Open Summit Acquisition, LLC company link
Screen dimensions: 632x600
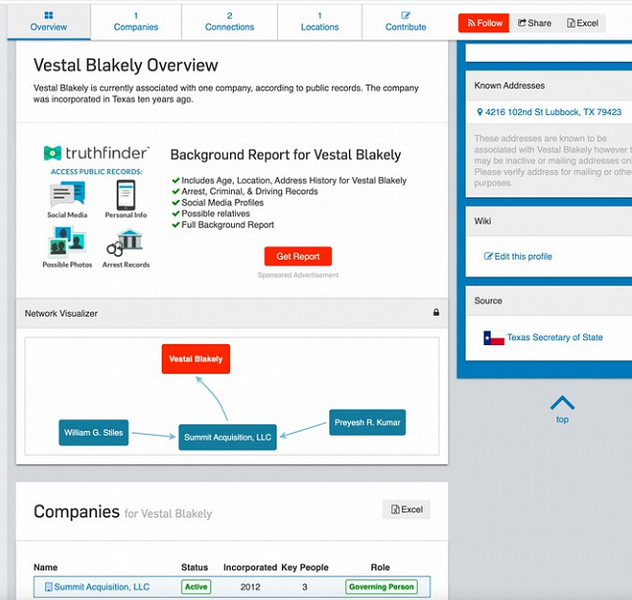[102, 587]
